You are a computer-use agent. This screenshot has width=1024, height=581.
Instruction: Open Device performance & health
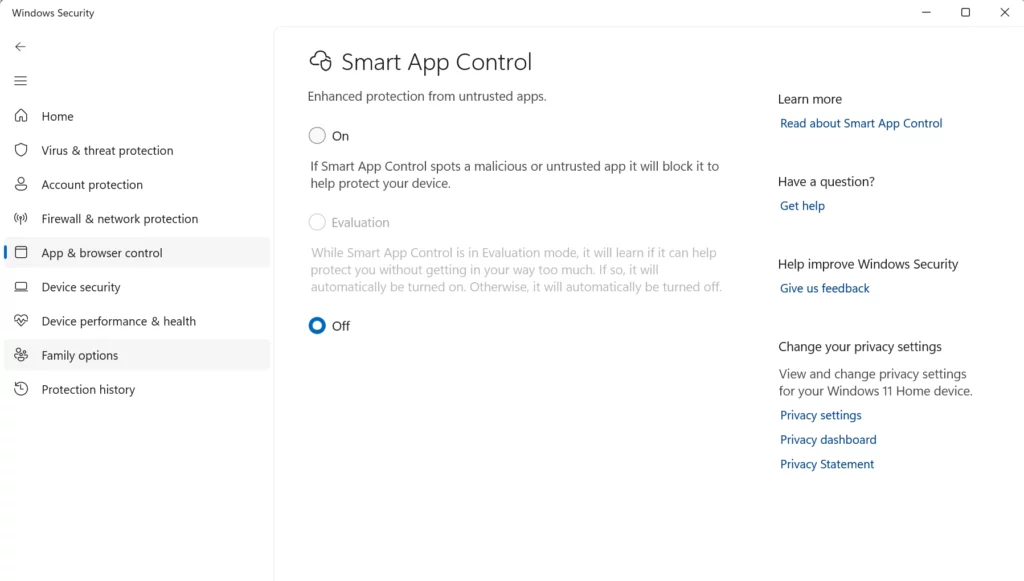[x=137, y=321]
